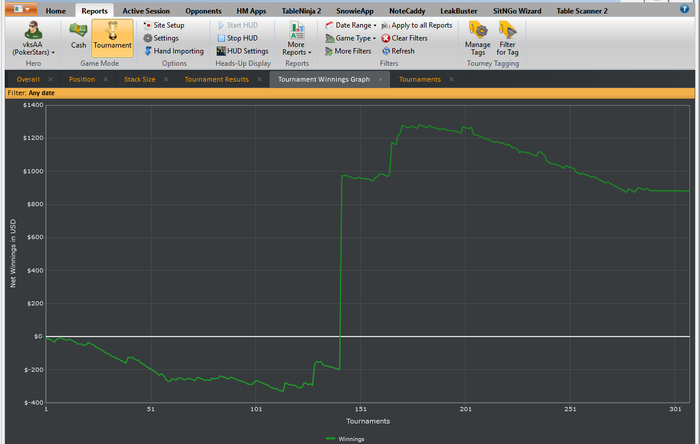
Task: Switch to the Overall report tab
Action: (28, 79)
